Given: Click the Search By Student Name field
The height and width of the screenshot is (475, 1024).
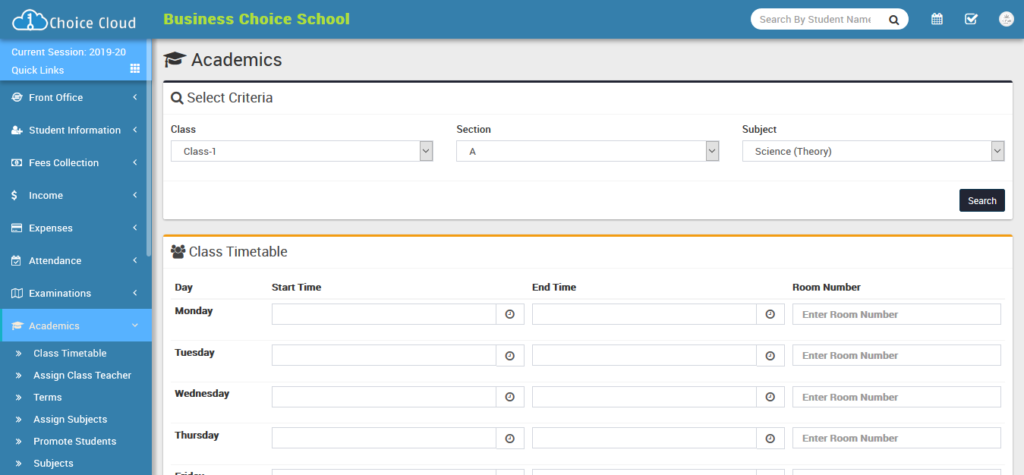Looking at the screenshot, I should pyautogui.click(x=816, y=20).
